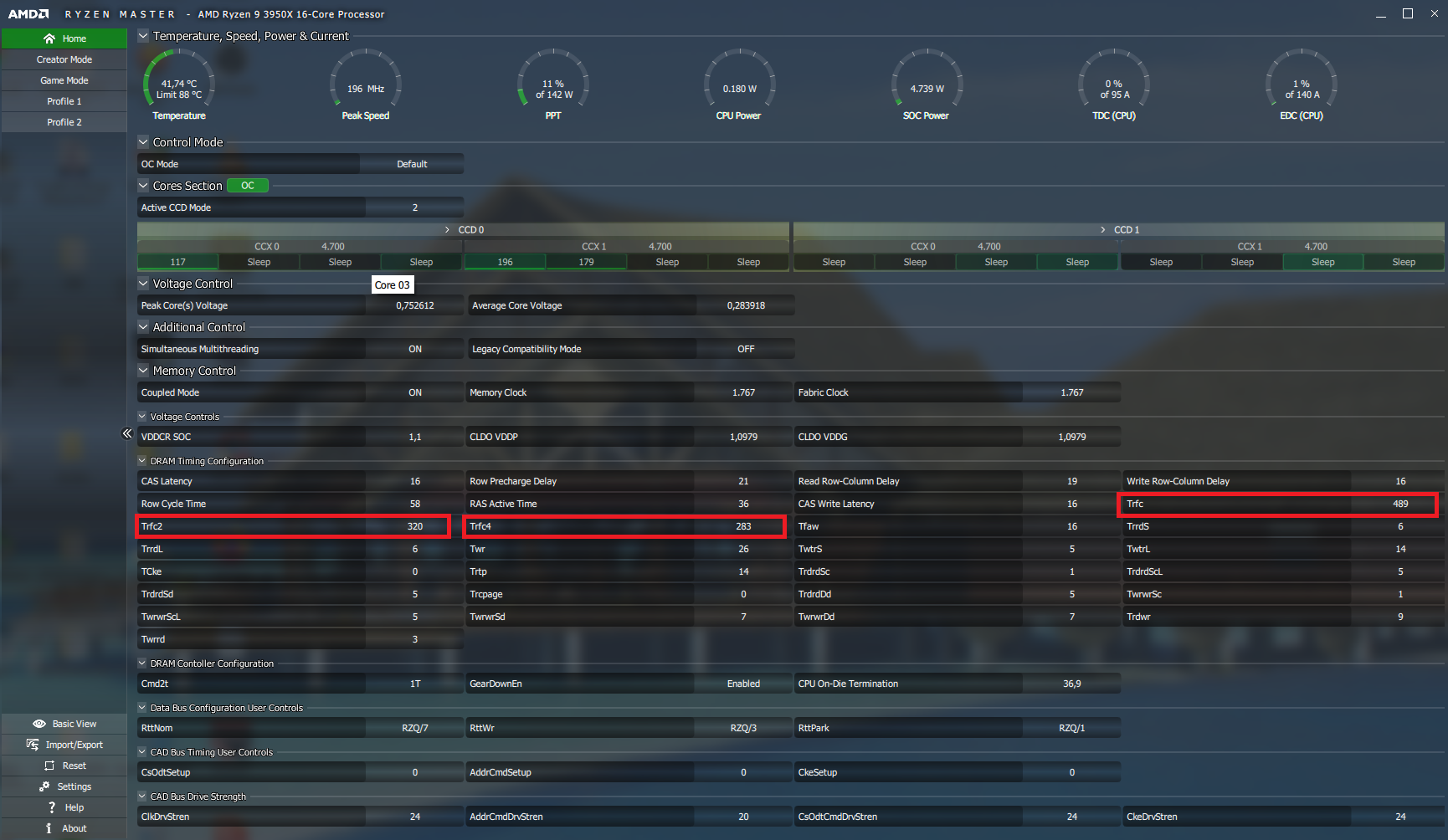Viewport: 1448px width, 840px height.
Task: Collapse the Cores Section expander
Action: (143, 186)
